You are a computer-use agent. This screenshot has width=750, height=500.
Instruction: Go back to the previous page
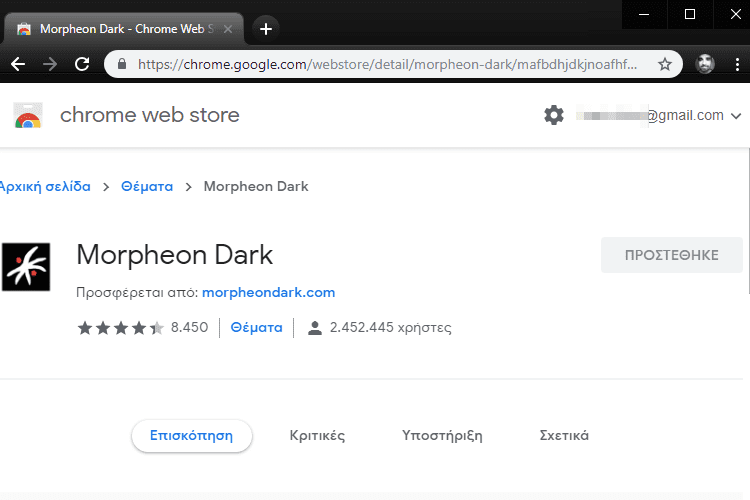pos(18,64)
